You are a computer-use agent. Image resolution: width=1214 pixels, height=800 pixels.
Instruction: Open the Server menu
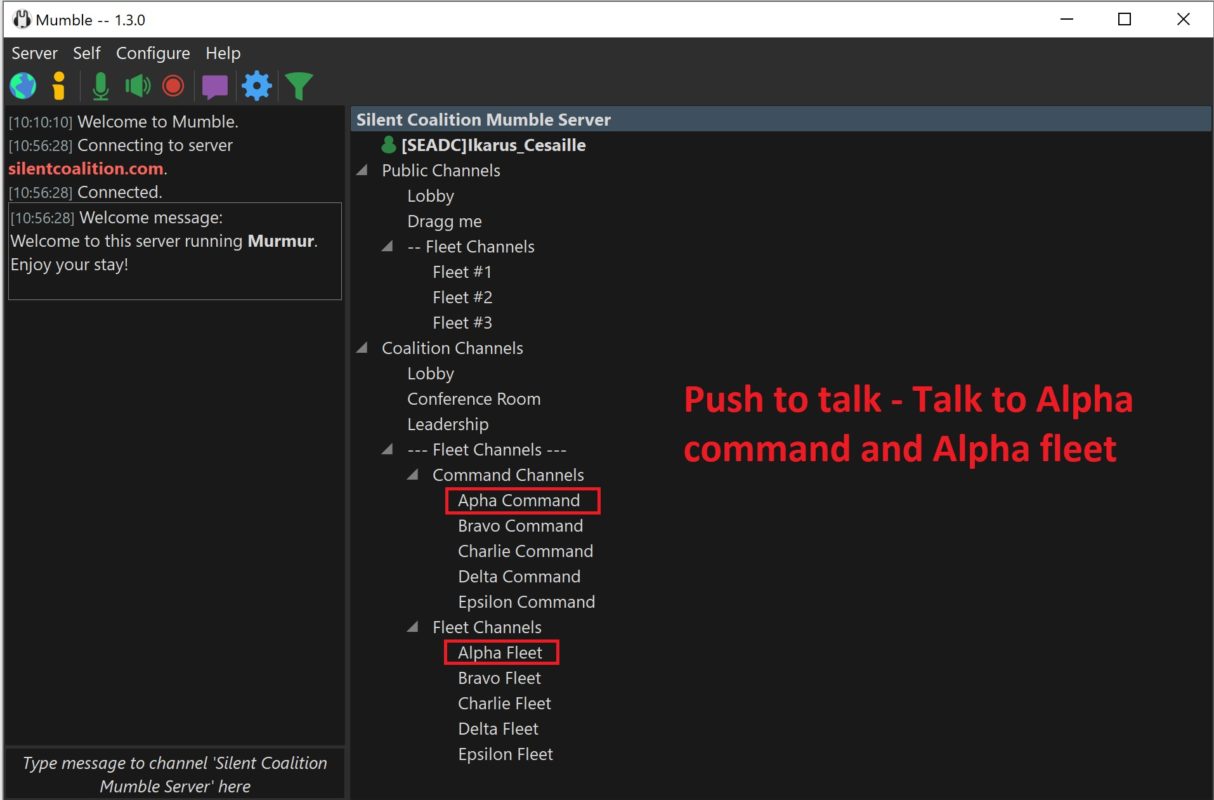[34, 53]
